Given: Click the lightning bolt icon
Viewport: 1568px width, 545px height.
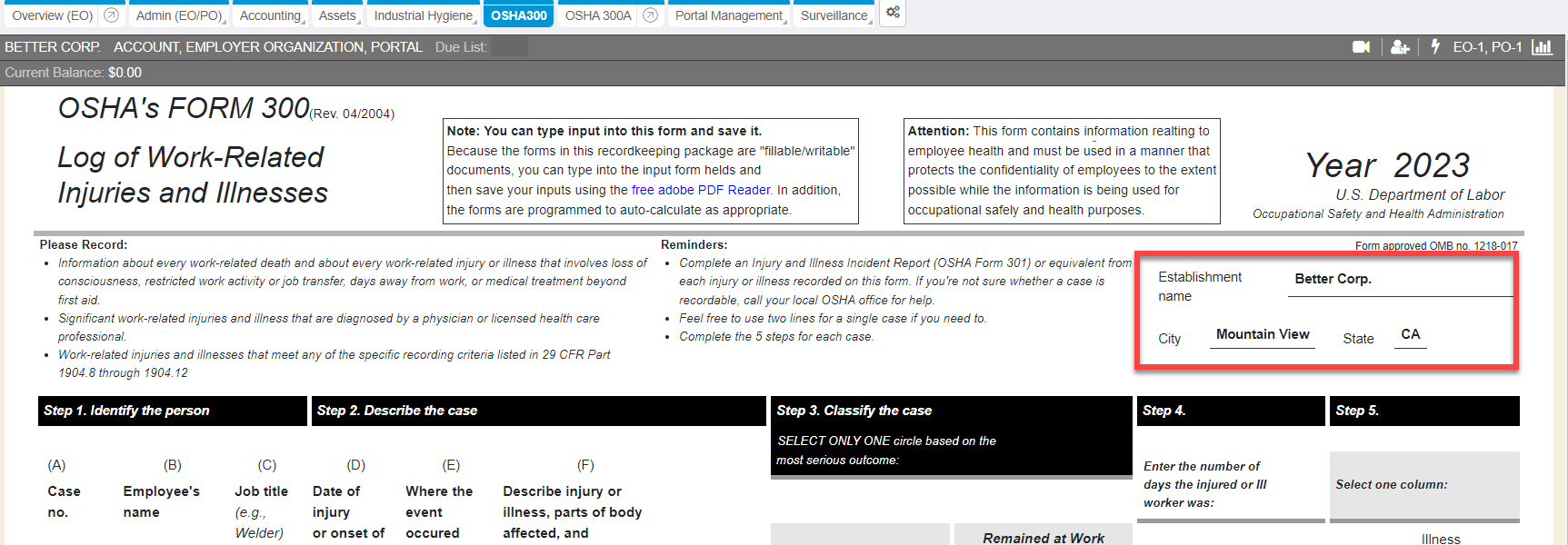Looking at the screenshot, I should (x=1435, y=46).
